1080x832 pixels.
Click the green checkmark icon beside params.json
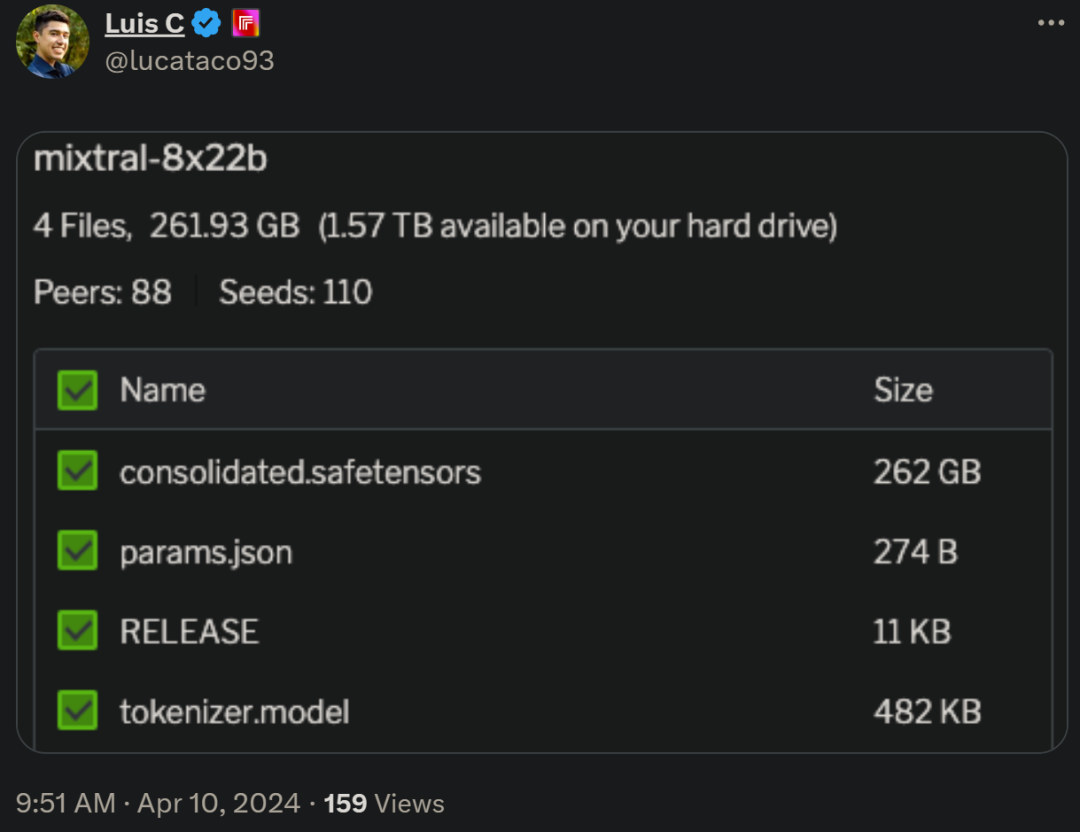click(78, 551)
